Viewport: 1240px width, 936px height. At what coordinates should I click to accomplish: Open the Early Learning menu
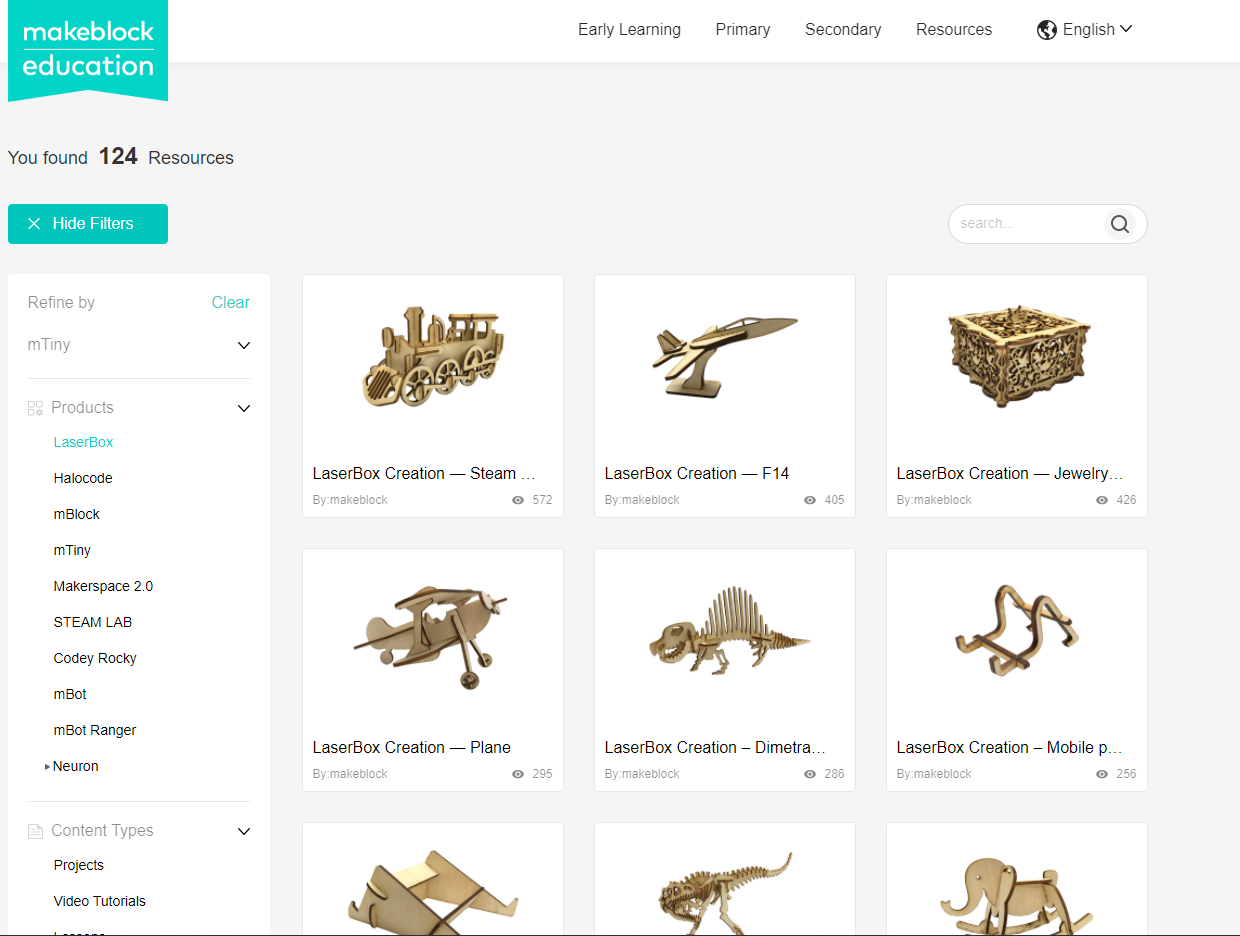click(x=629, y=30)
